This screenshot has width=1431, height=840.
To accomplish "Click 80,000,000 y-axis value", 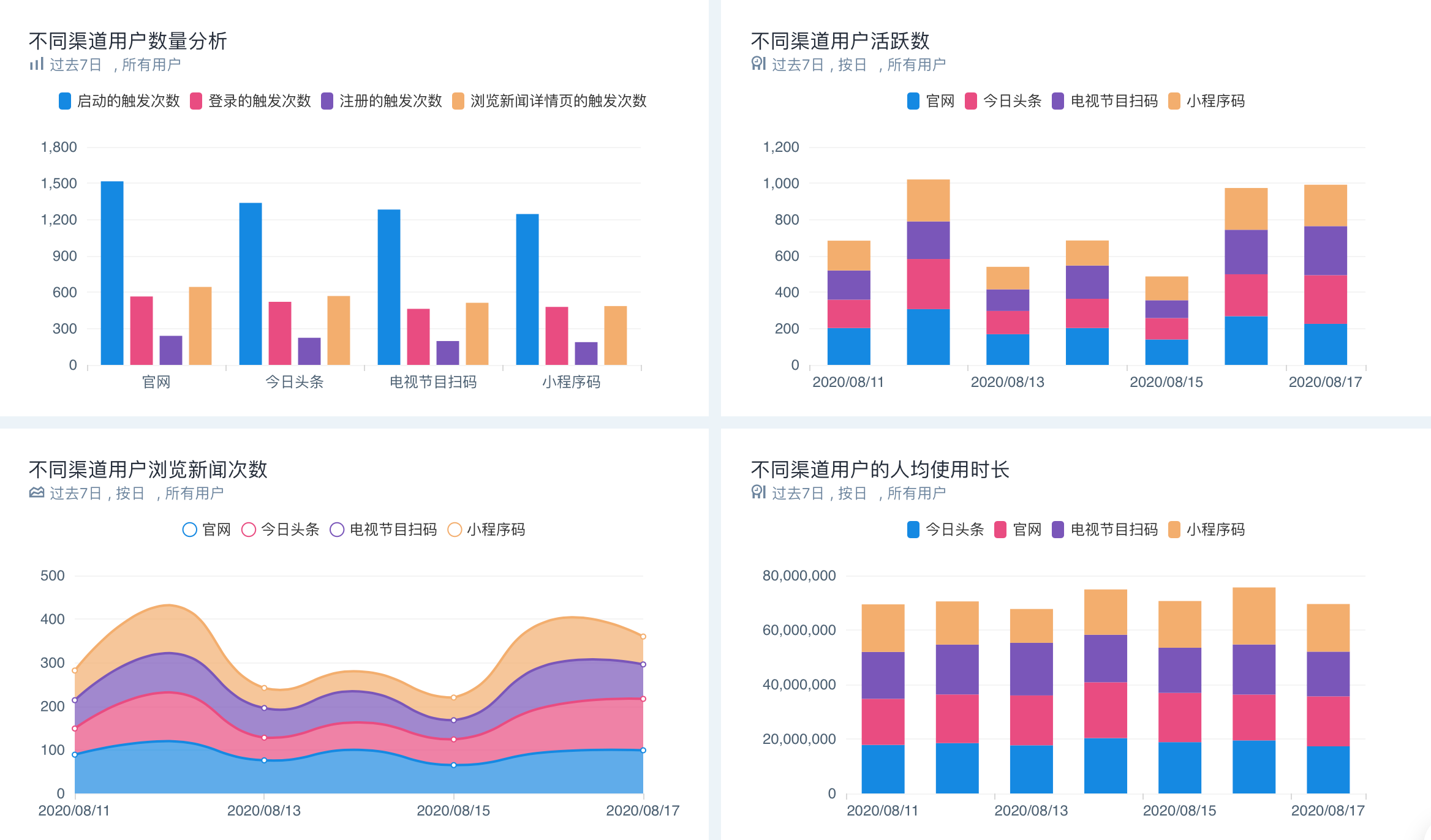I will click(x=799, y=576).
